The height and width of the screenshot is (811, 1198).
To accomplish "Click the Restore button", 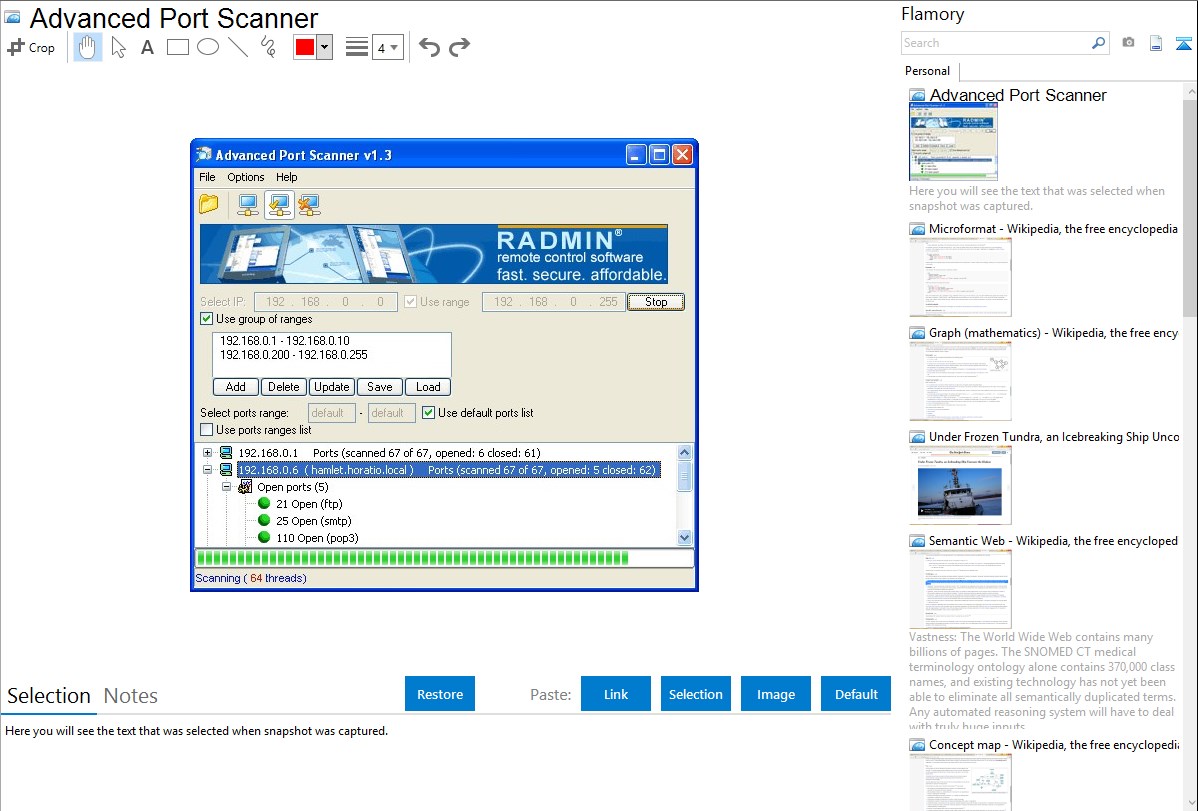I will [440, 694].
